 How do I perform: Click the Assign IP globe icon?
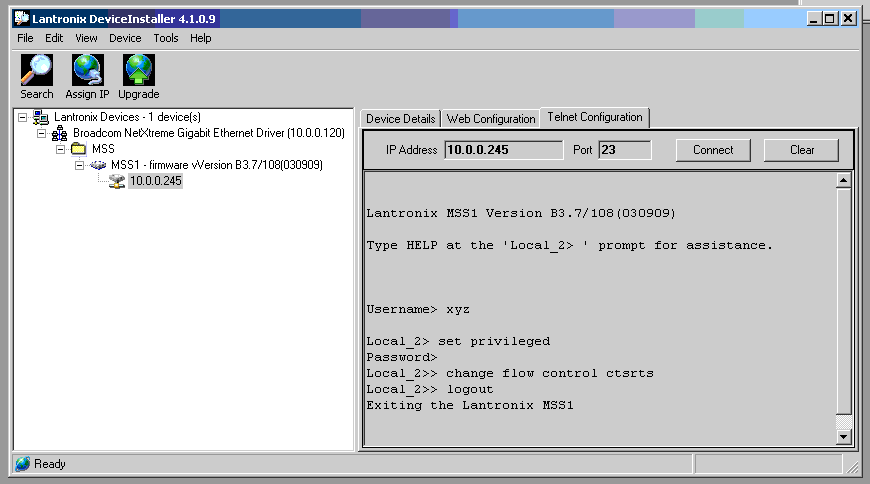click(x=88, y=70)
